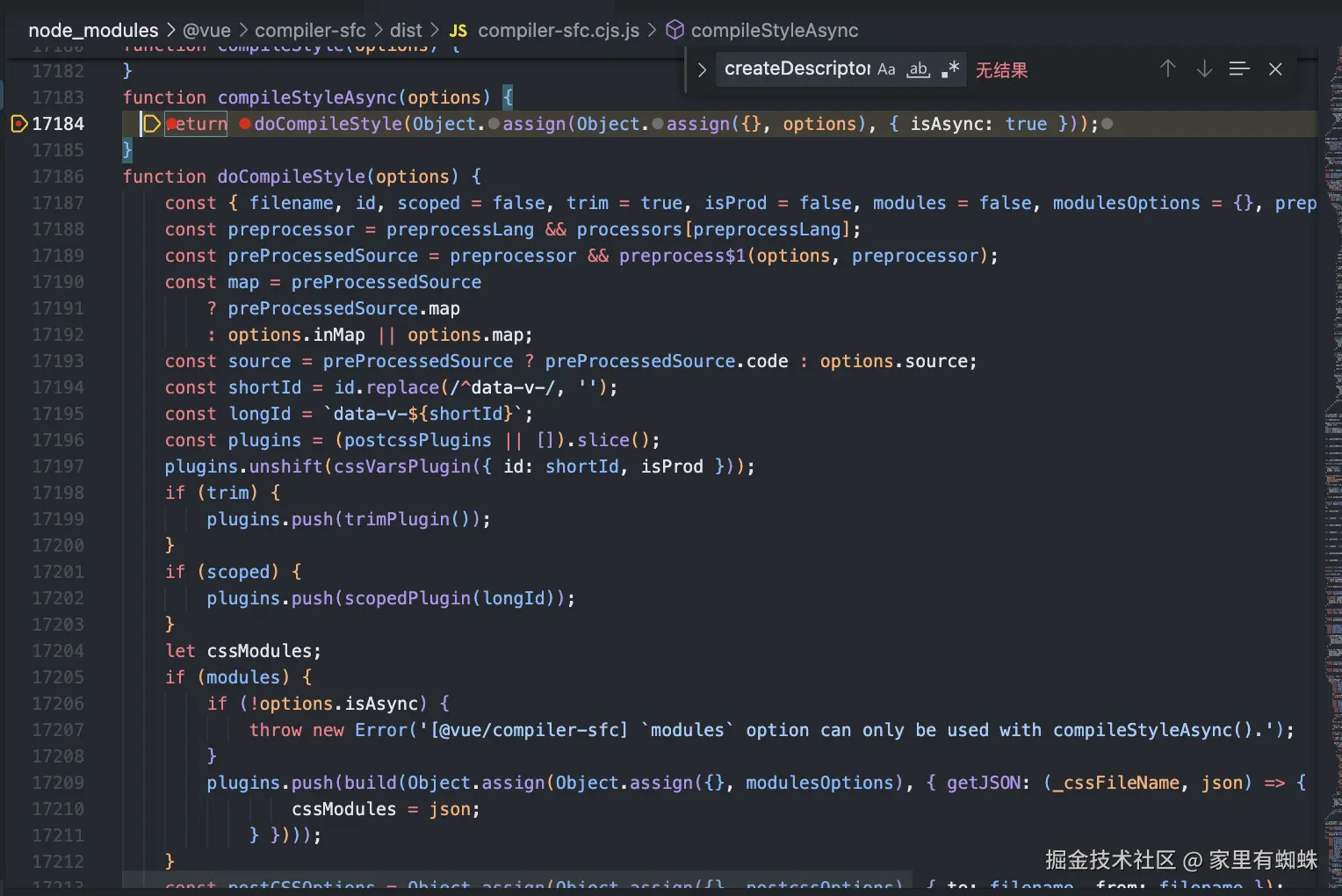Toggle the red inline breakpoint on return
The height and width of the screenshot is (896, 1342).
[172, 124]
